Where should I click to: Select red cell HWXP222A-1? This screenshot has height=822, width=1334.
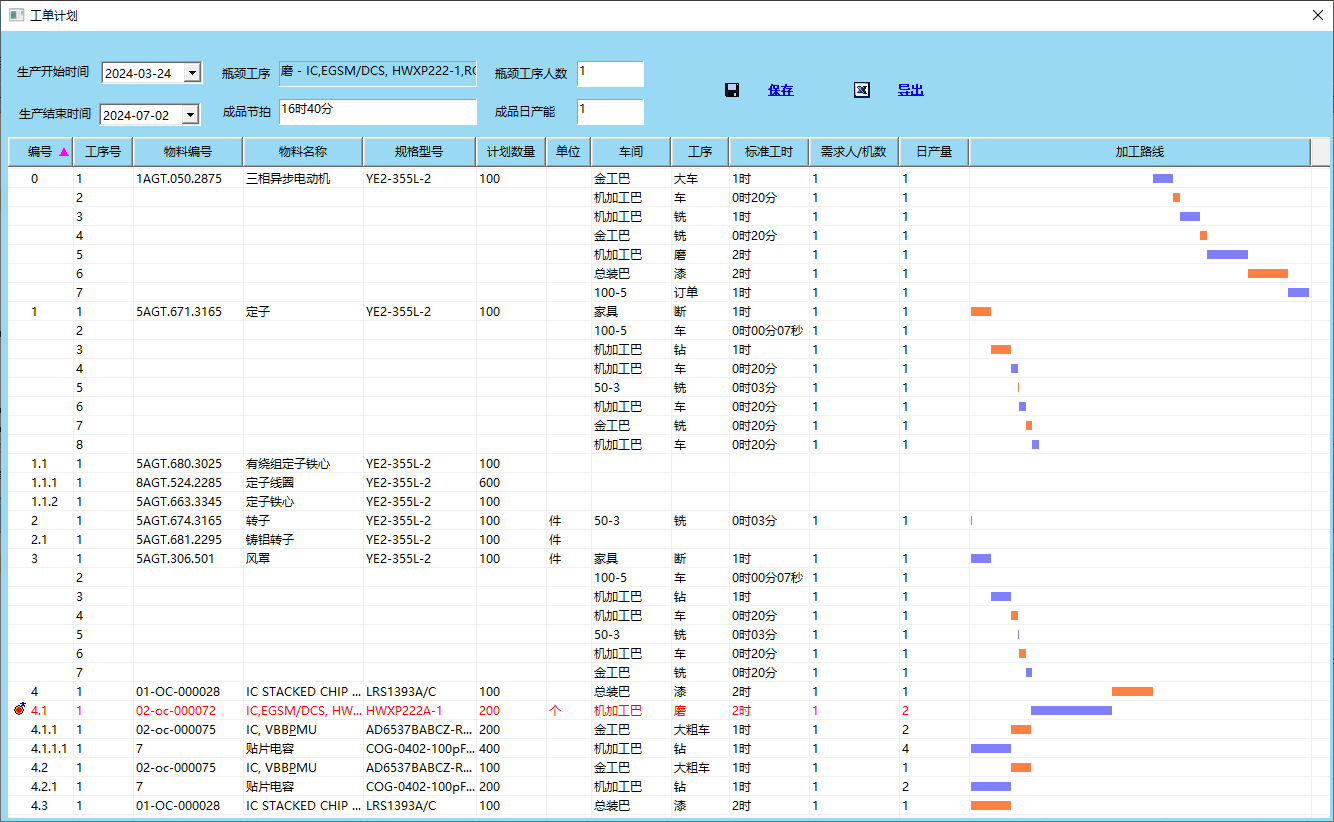(x=420, y=711)
